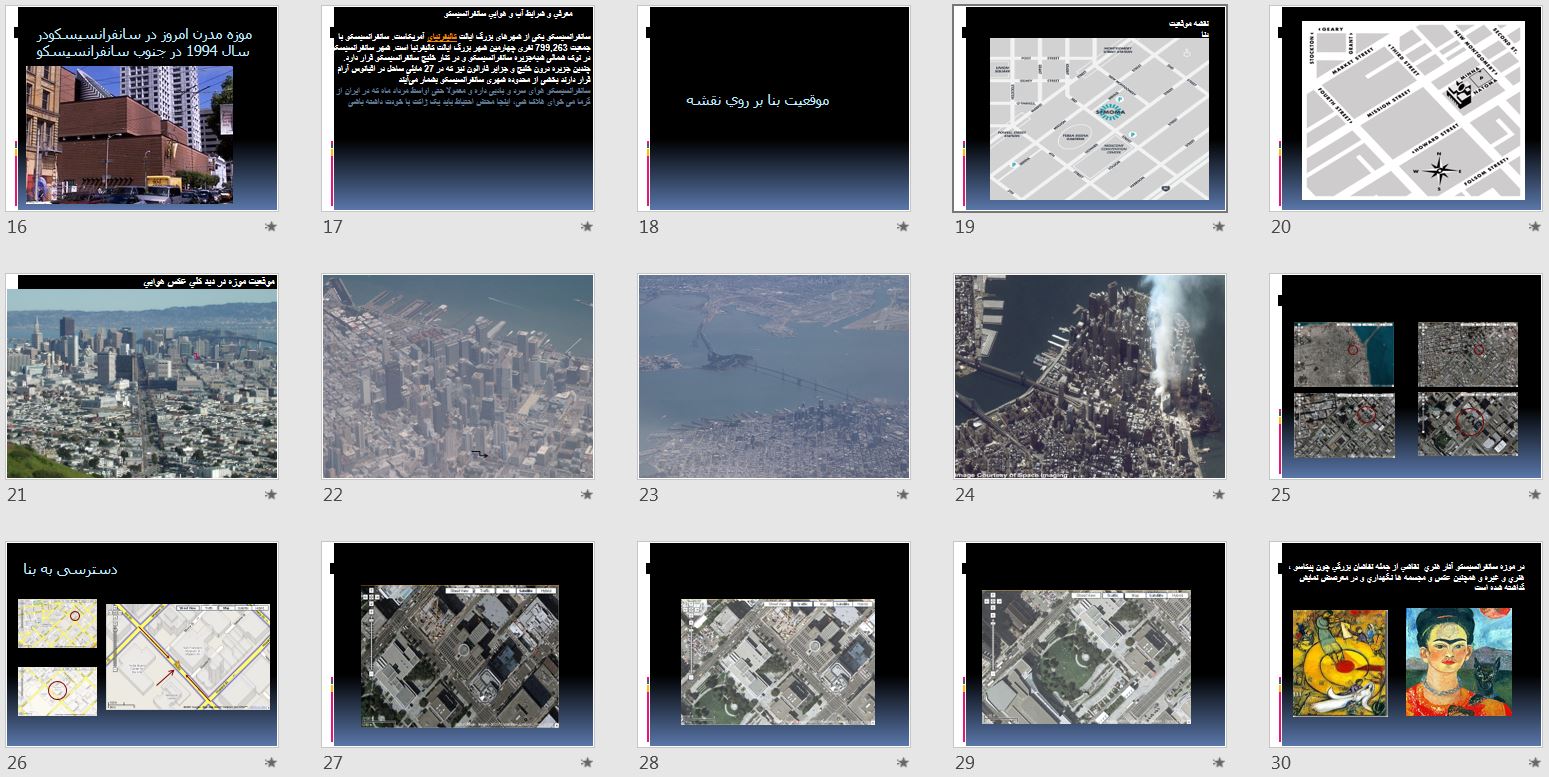
Task: Click the slide number 21 label
Action: coord(17,495)
